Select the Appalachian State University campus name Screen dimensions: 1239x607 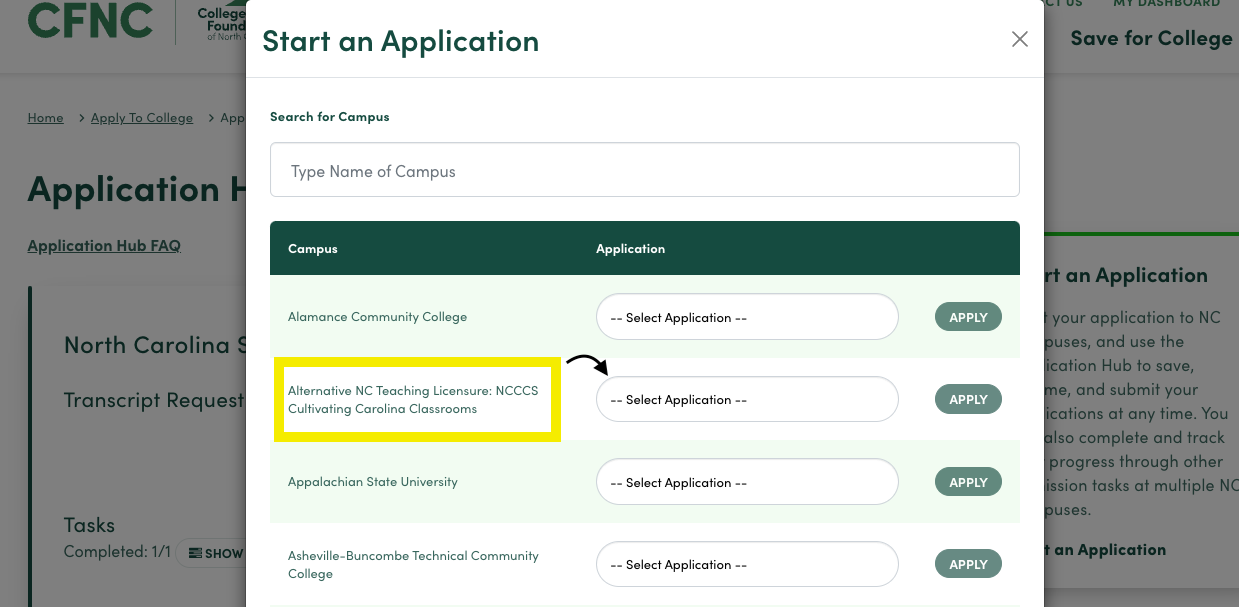pos(372,482)
